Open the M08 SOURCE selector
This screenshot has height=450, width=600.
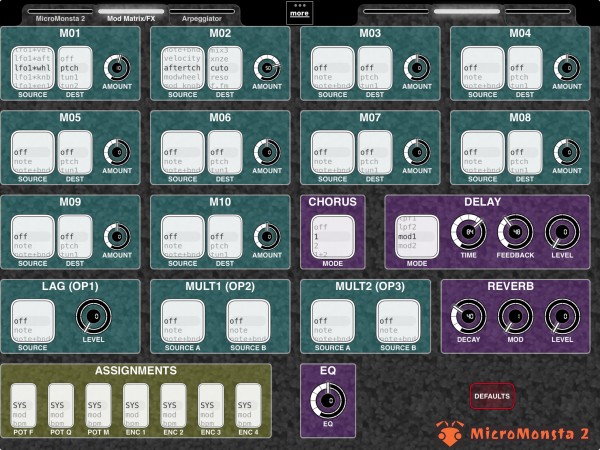point(483,152)
